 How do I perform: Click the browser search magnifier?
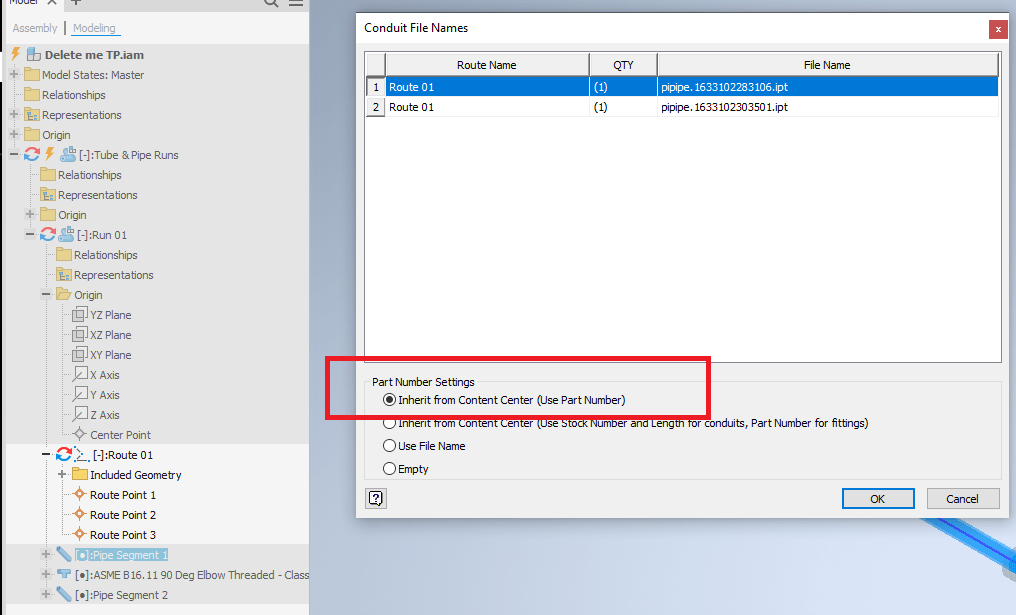pos(270,4)
